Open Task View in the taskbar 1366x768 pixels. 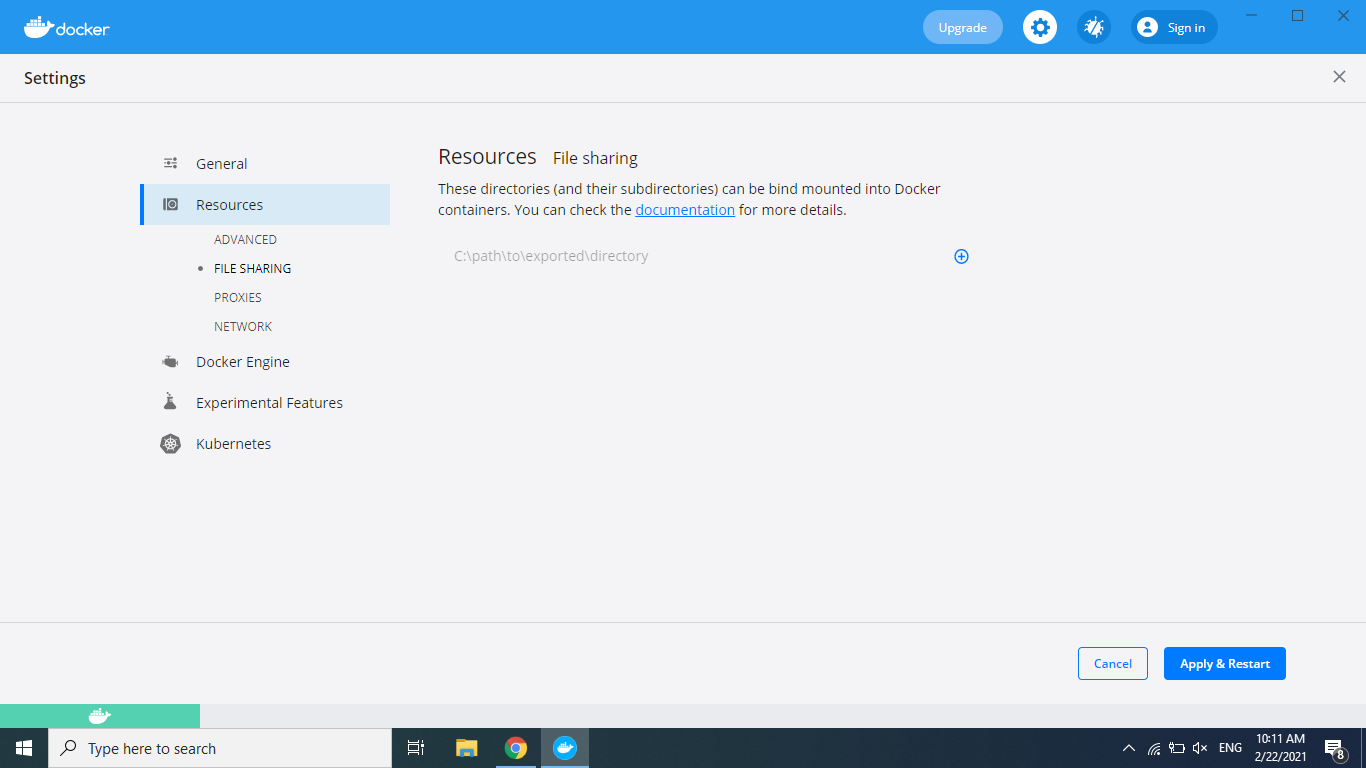[x=416, y=748]
